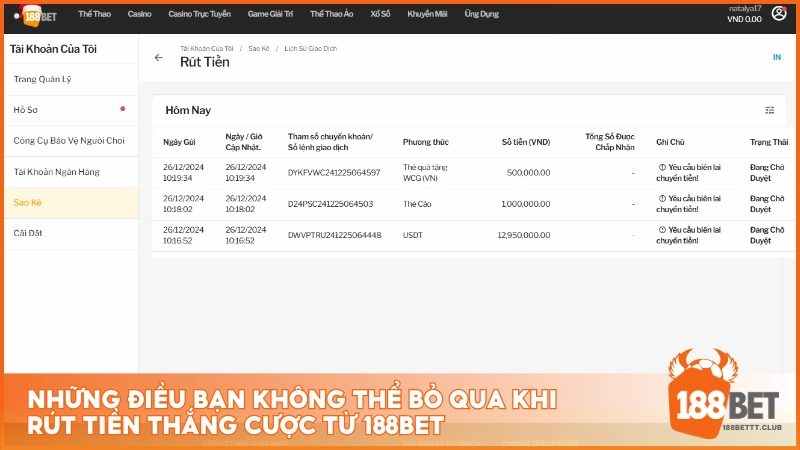
Task: Click transaction reference D24PSC241225064503
Action: tap(330, 204)
